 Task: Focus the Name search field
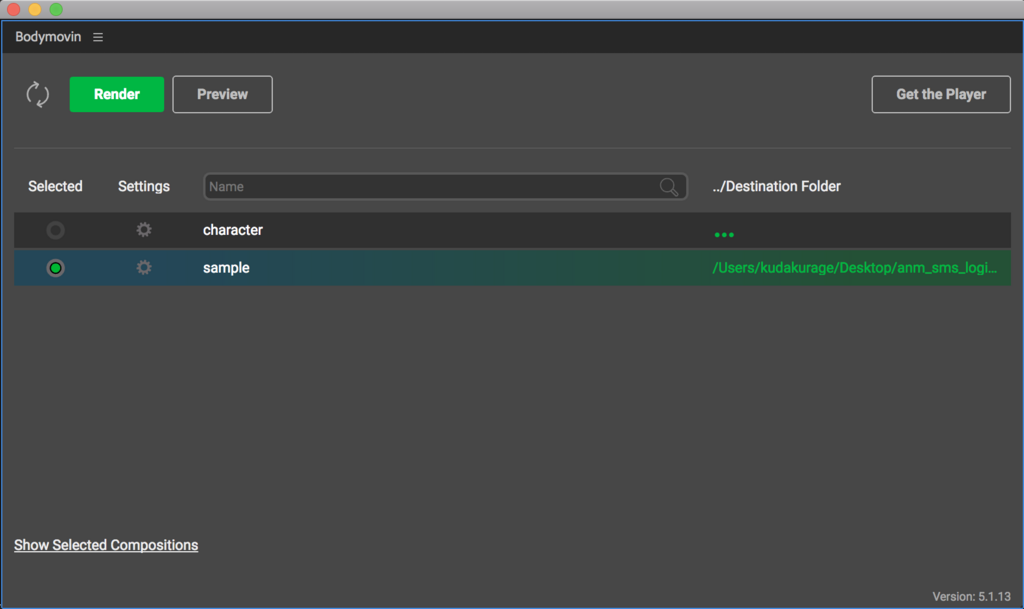pos(445,187)
